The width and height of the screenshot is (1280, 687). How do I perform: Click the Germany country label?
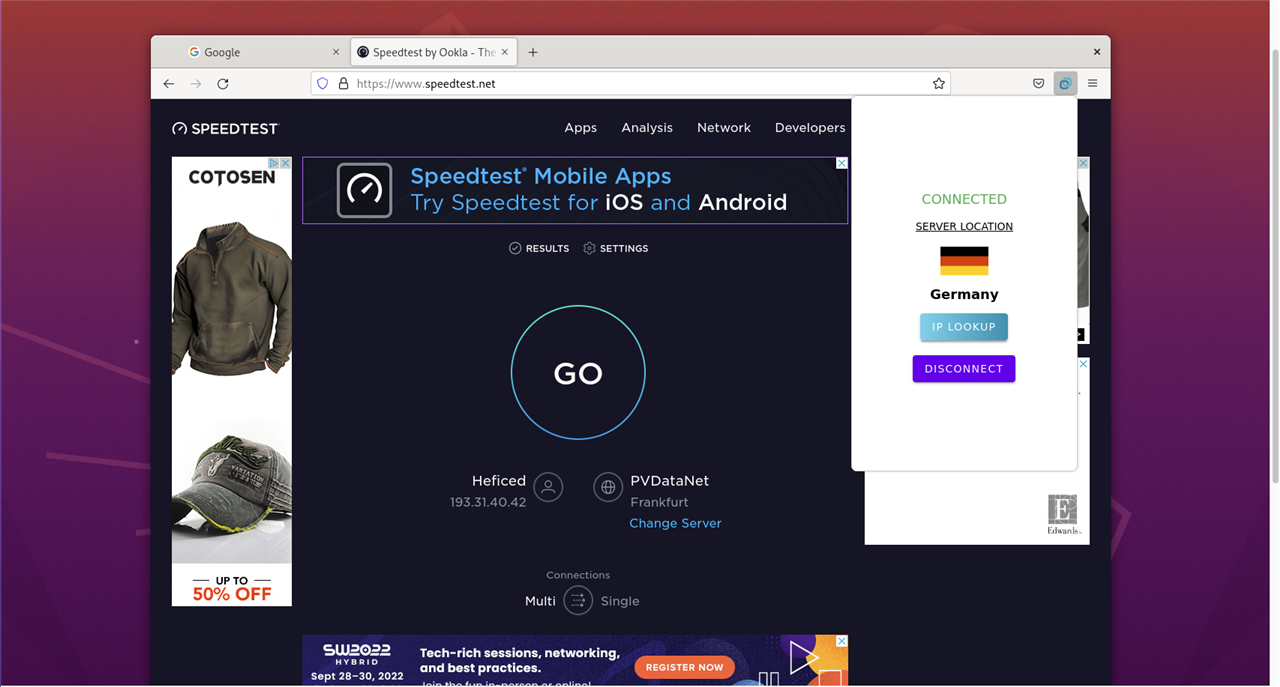coord(964,294)
